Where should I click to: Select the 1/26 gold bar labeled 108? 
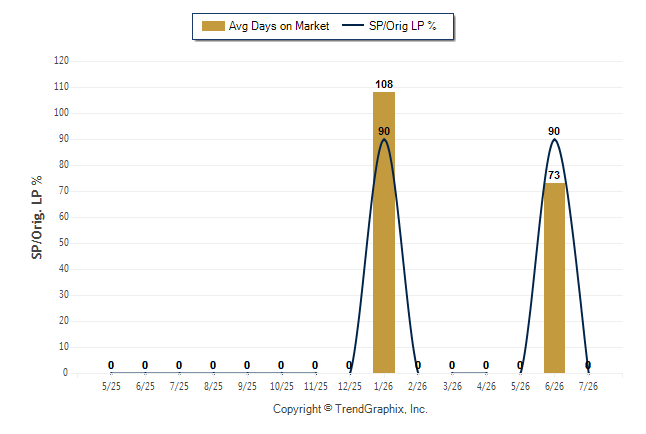pyautogui.click(x=384, y=232)
